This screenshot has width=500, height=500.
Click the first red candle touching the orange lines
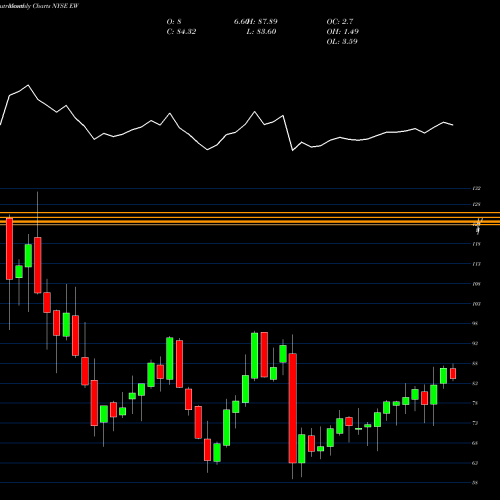pos(9,249)
